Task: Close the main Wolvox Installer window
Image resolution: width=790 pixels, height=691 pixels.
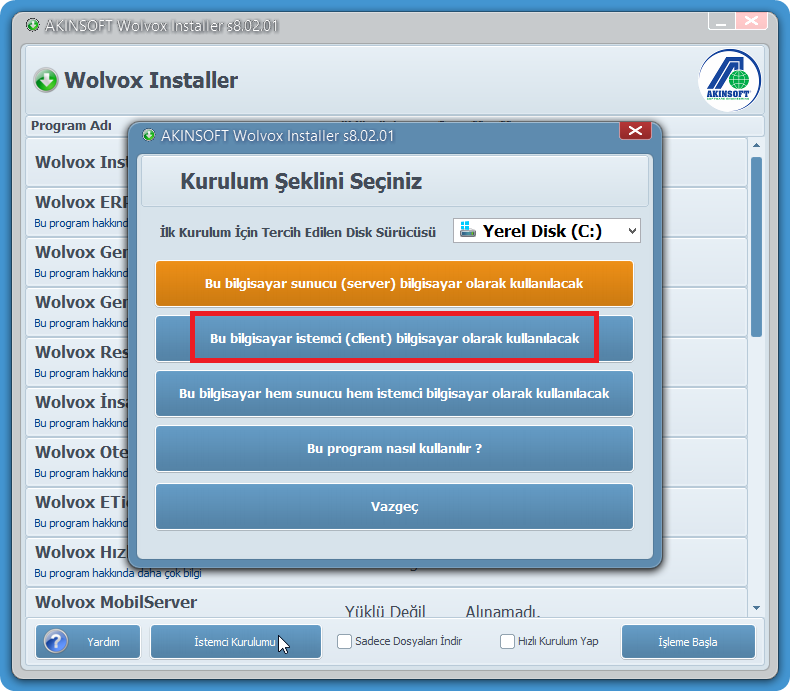Action: click(751, 22)
